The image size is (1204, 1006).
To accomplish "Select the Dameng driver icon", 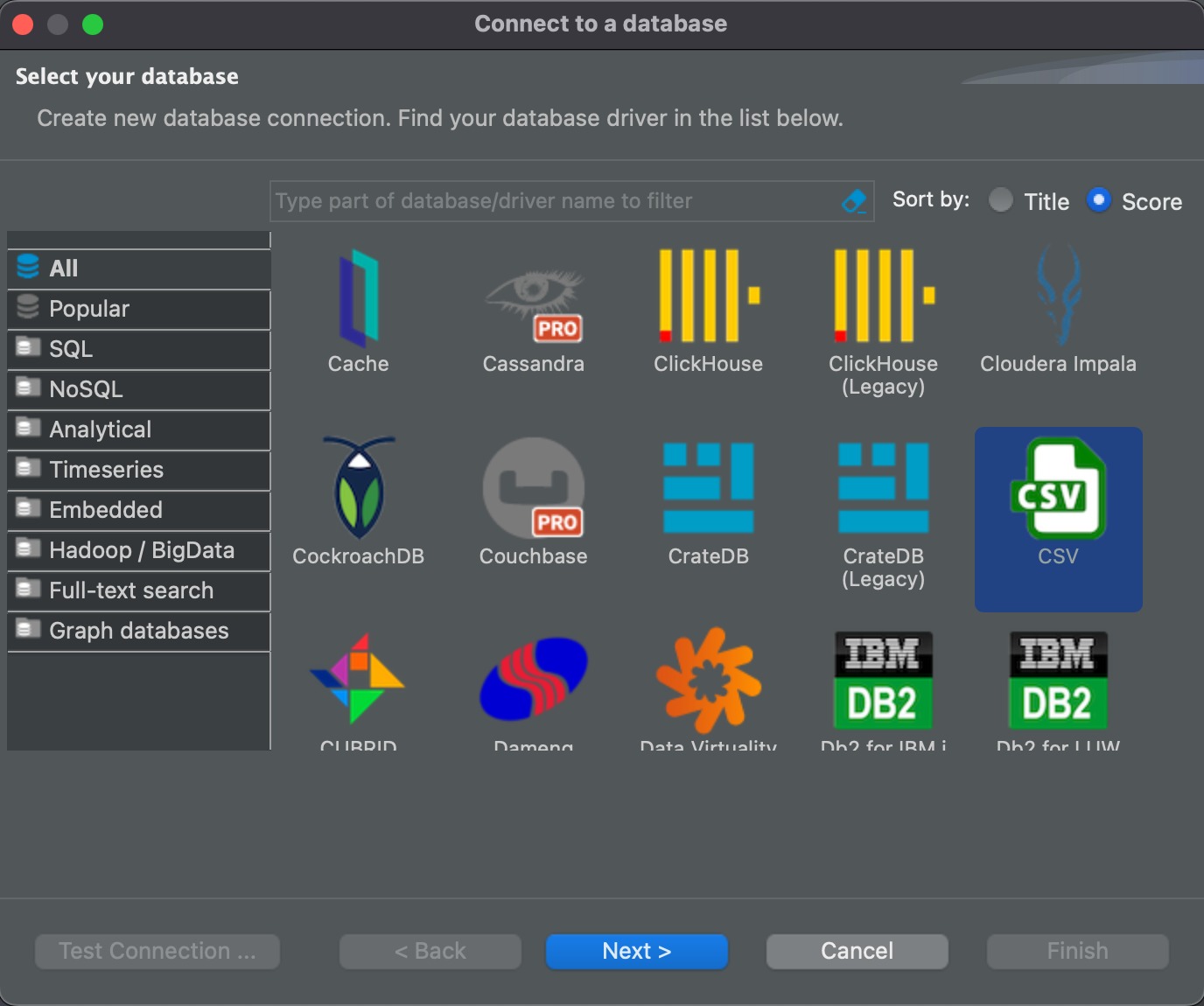I will click(534, 679).
